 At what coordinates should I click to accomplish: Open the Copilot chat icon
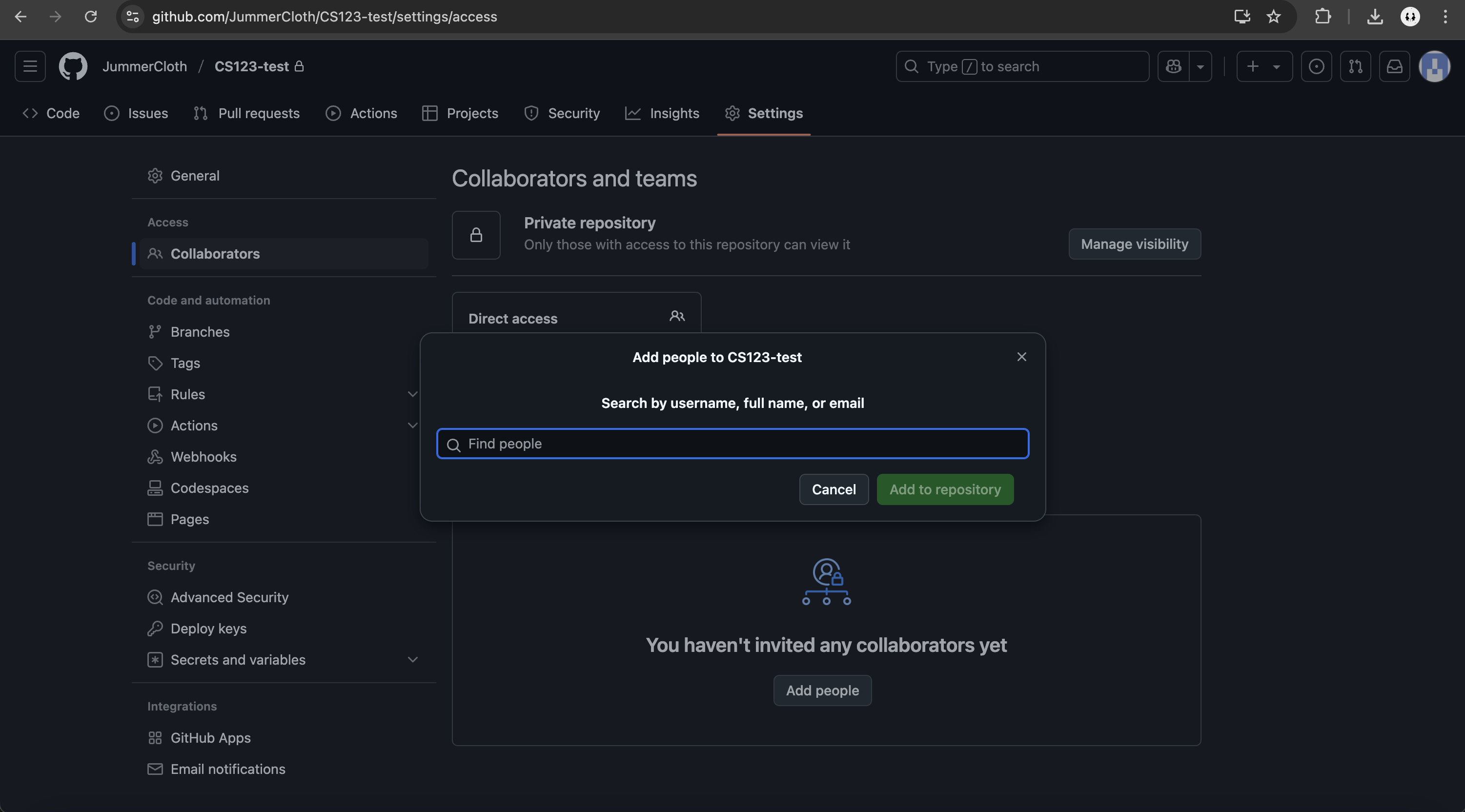click(1173, 66)
